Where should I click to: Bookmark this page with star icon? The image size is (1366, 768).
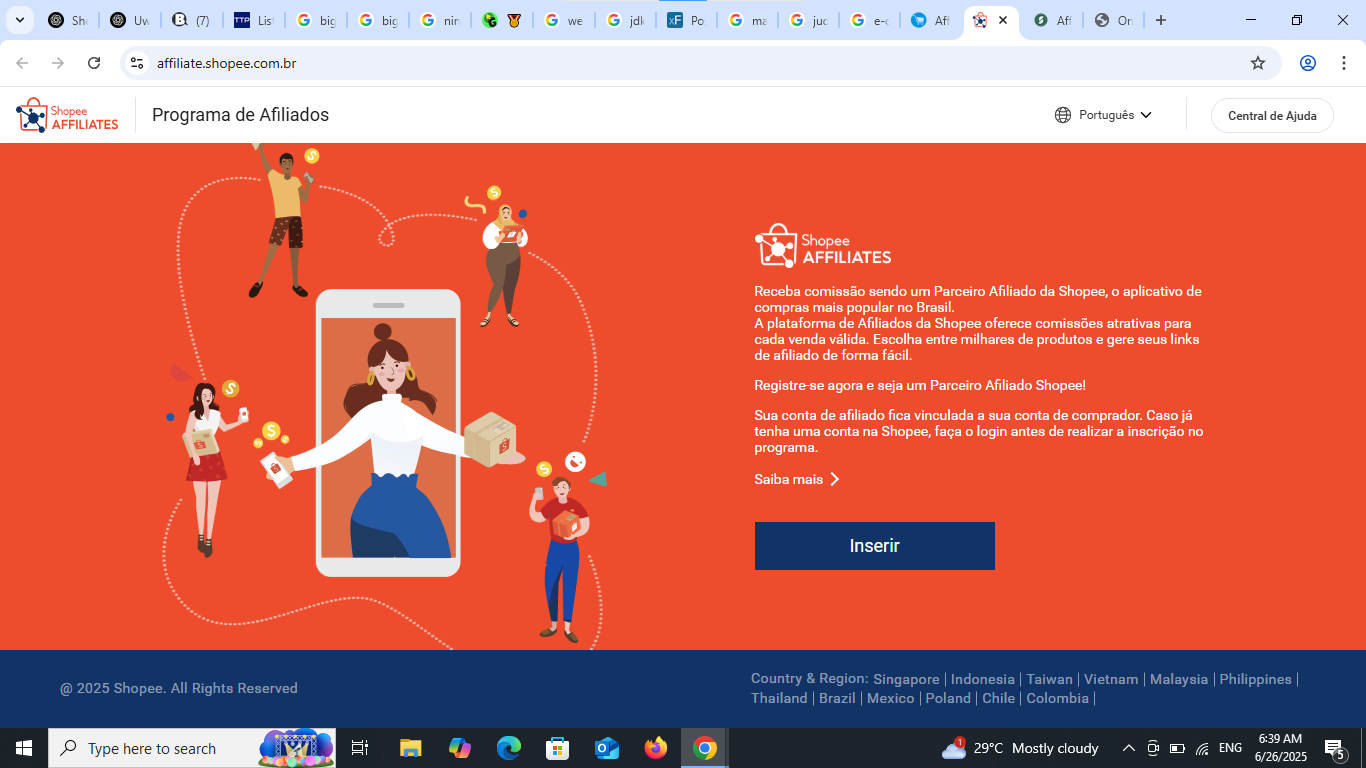coord(1258,63)
